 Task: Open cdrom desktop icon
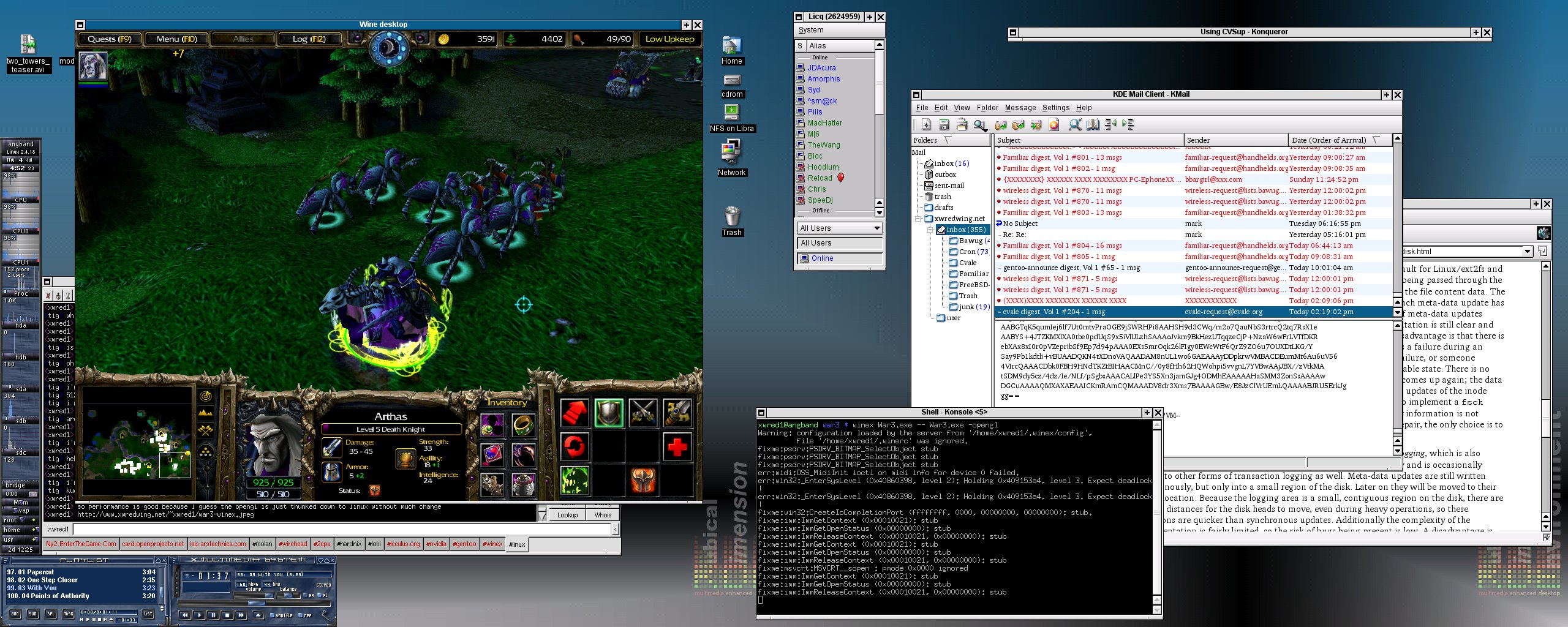tap(732, 85)
